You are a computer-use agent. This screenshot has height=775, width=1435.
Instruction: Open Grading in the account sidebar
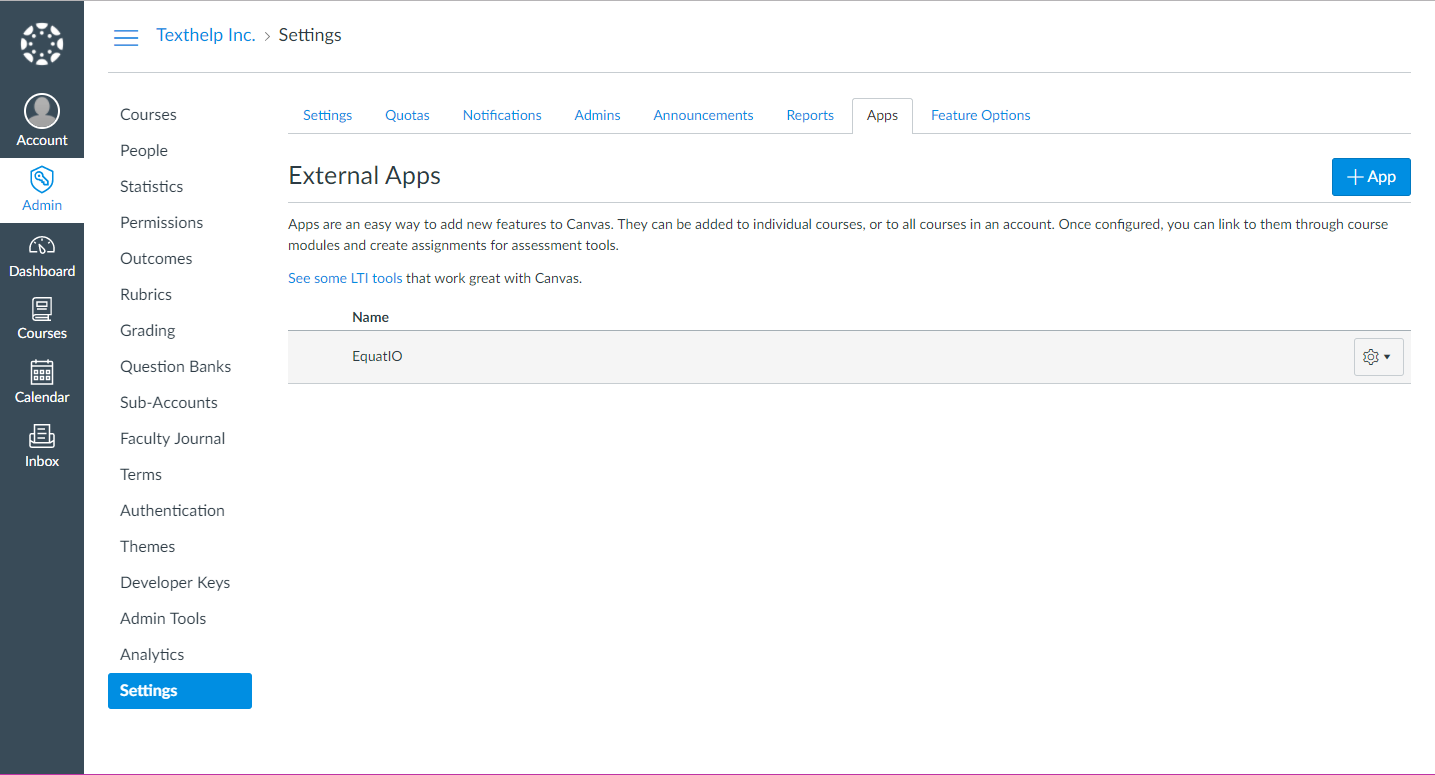pos(147,330)
